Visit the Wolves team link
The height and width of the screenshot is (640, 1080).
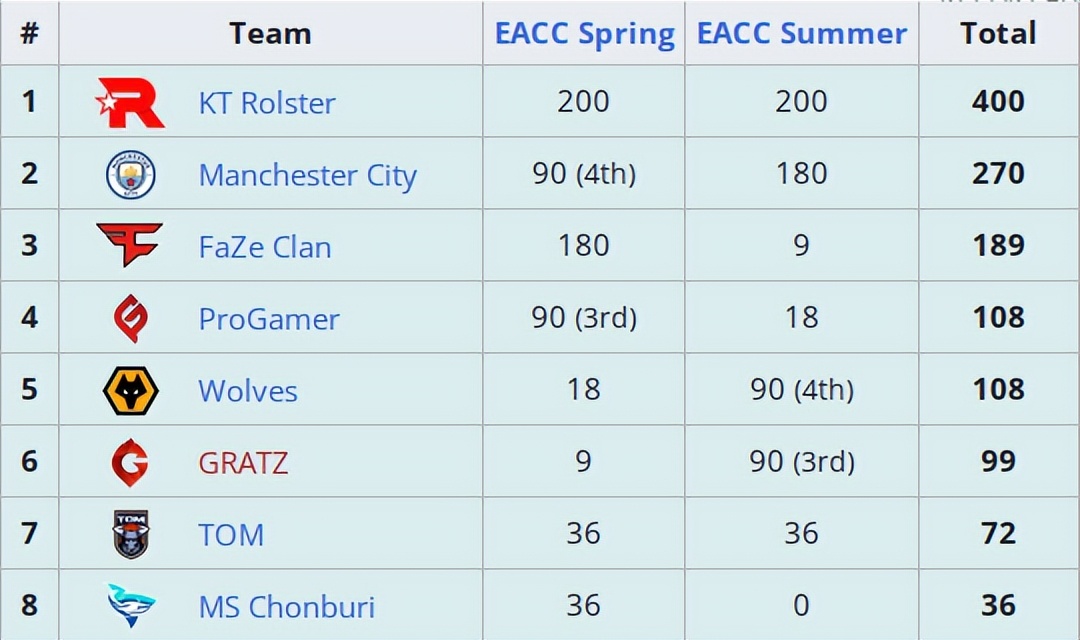248,390
